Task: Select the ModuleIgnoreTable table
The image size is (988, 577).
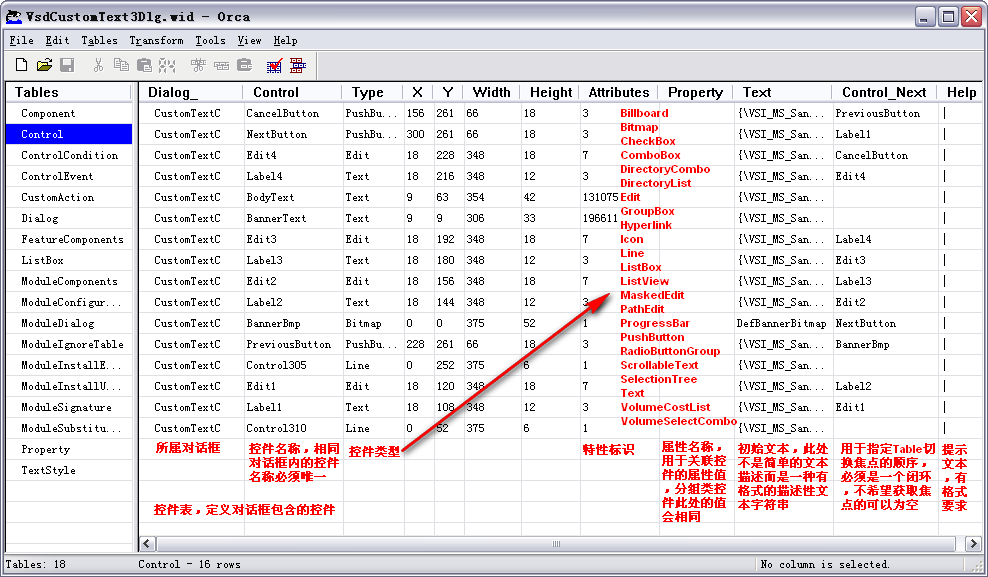Action: click(x=72, y=344)
